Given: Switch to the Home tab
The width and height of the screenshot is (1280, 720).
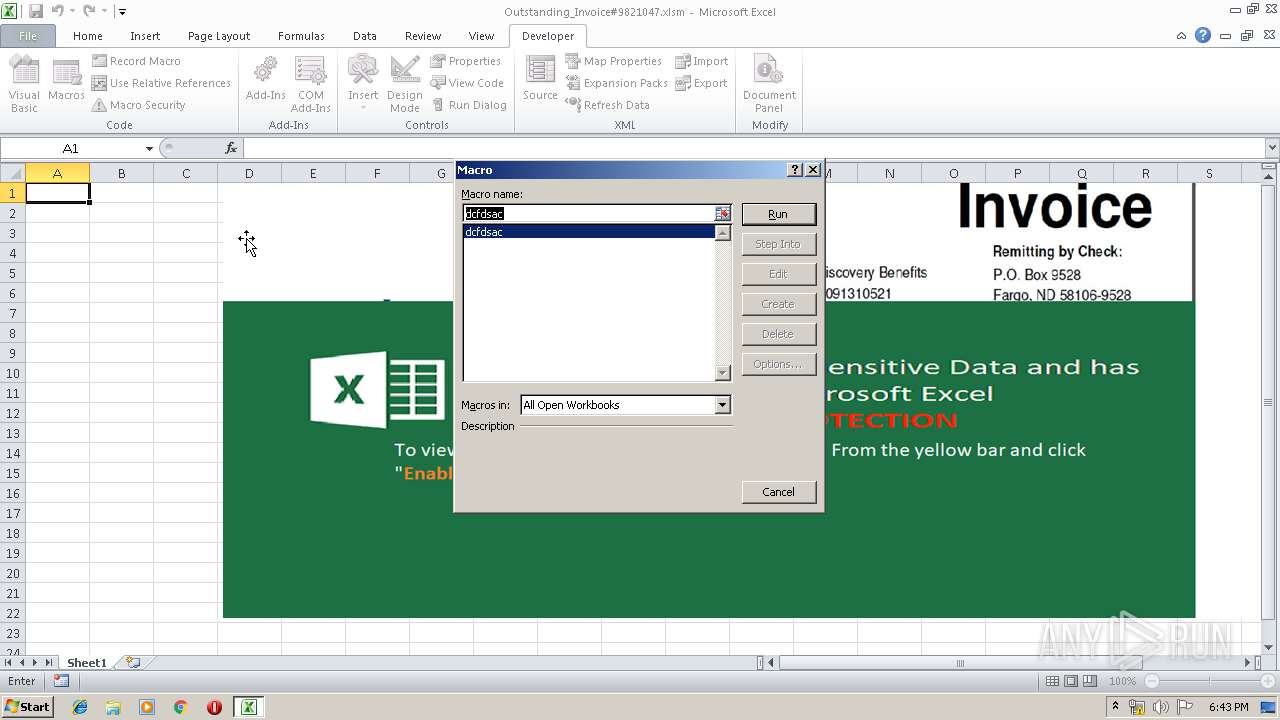Looking at the screenshot, I should [x=88, y=36].
